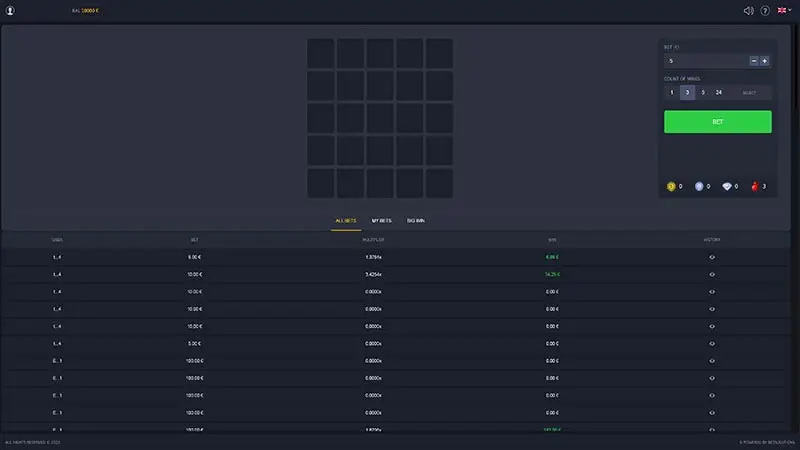
Task: Click the 1.3764x multiplier value
Action: (373, 257)
